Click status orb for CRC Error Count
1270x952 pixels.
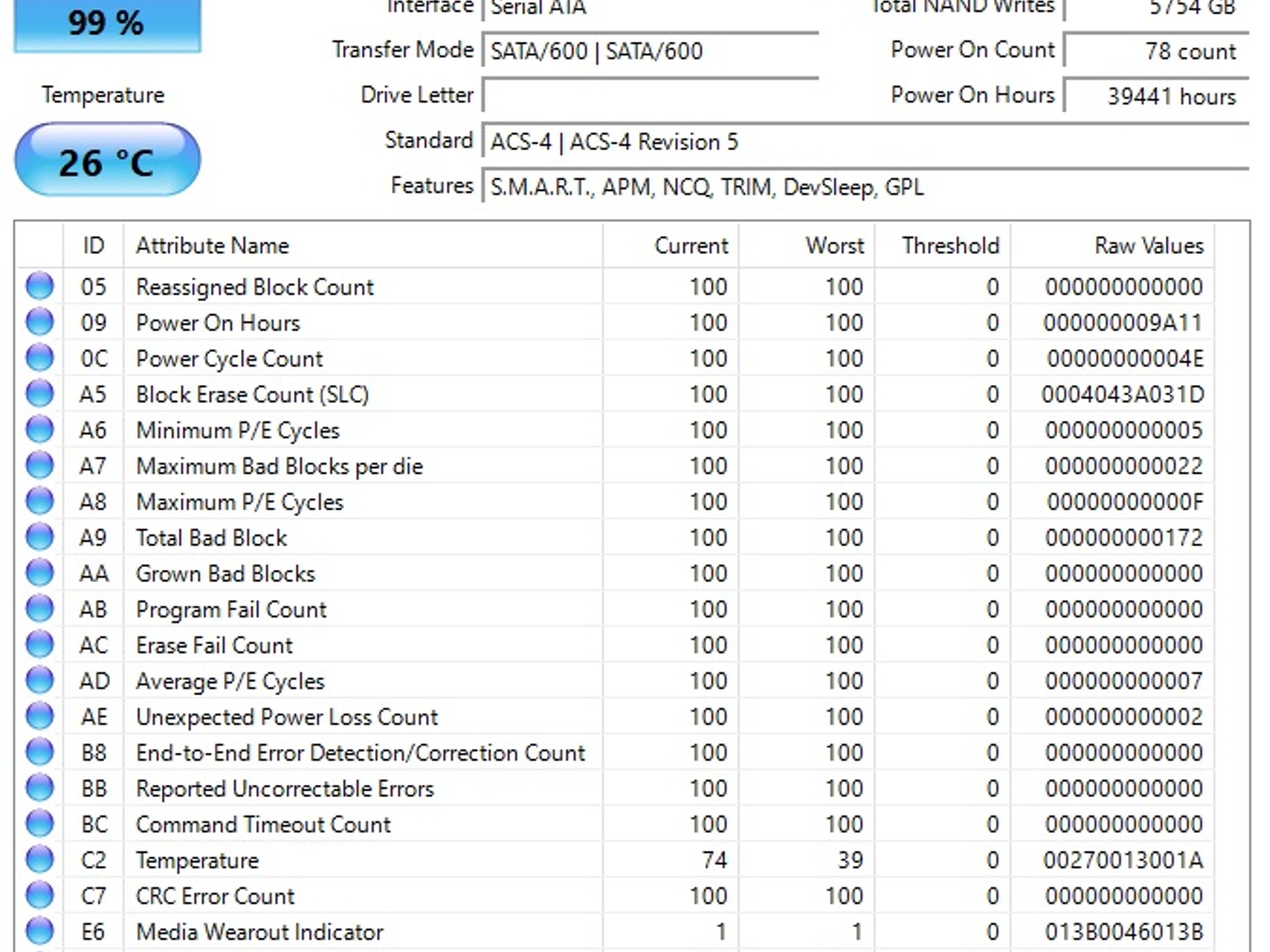[x=40, y=896]
